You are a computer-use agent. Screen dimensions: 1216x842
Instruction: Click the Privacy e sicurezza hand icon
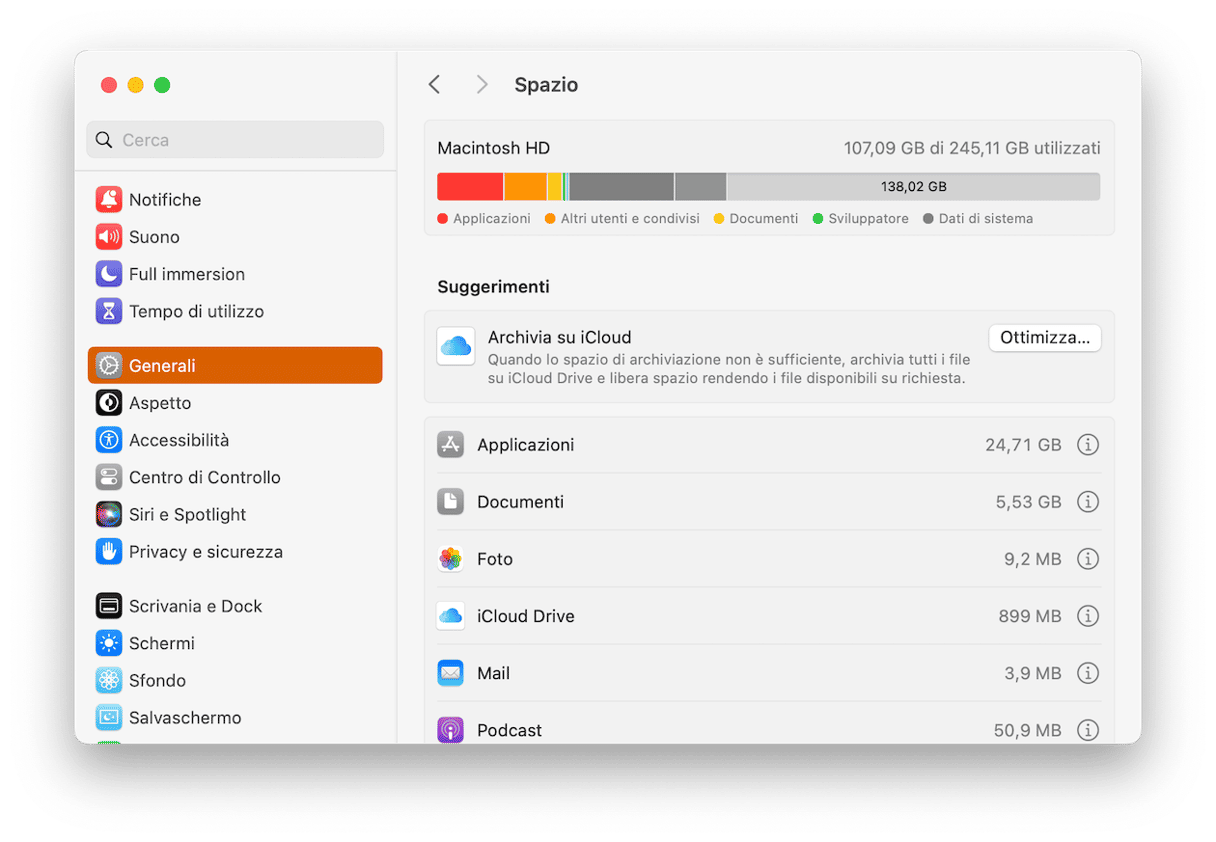click(x=109, y=551)
